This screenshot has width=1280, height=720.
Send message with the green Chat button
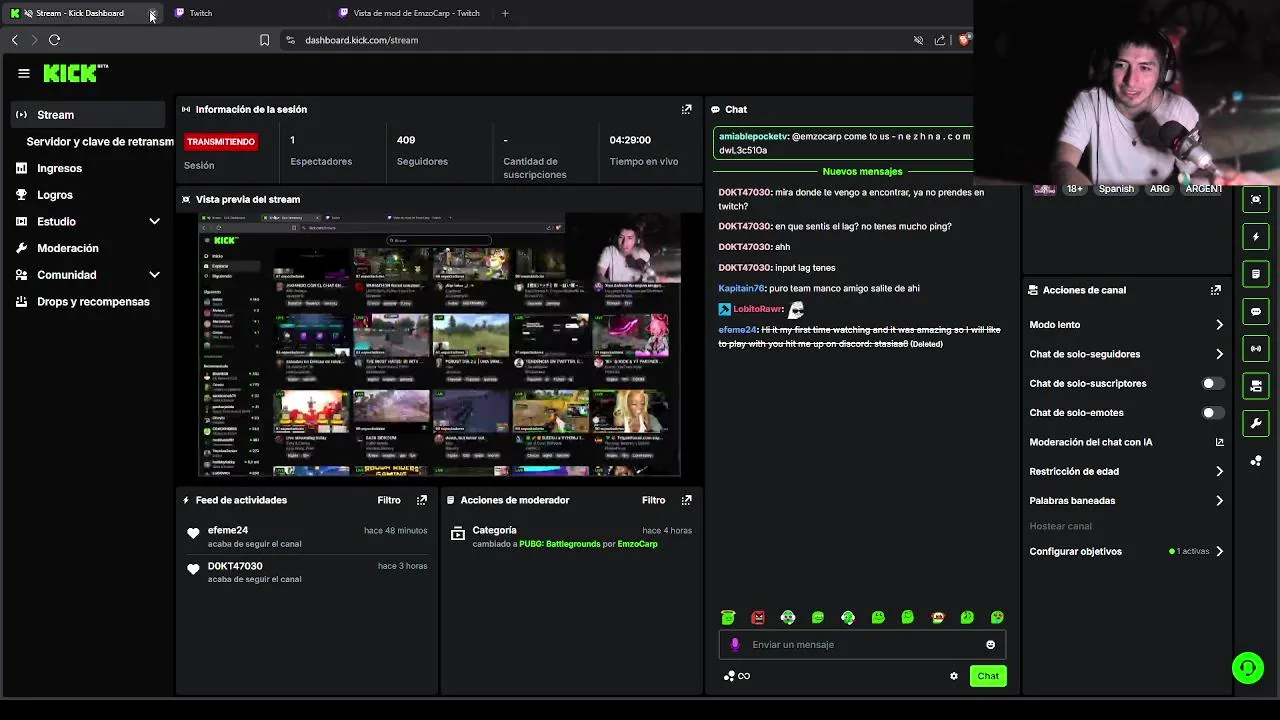(x=988, y=676)
